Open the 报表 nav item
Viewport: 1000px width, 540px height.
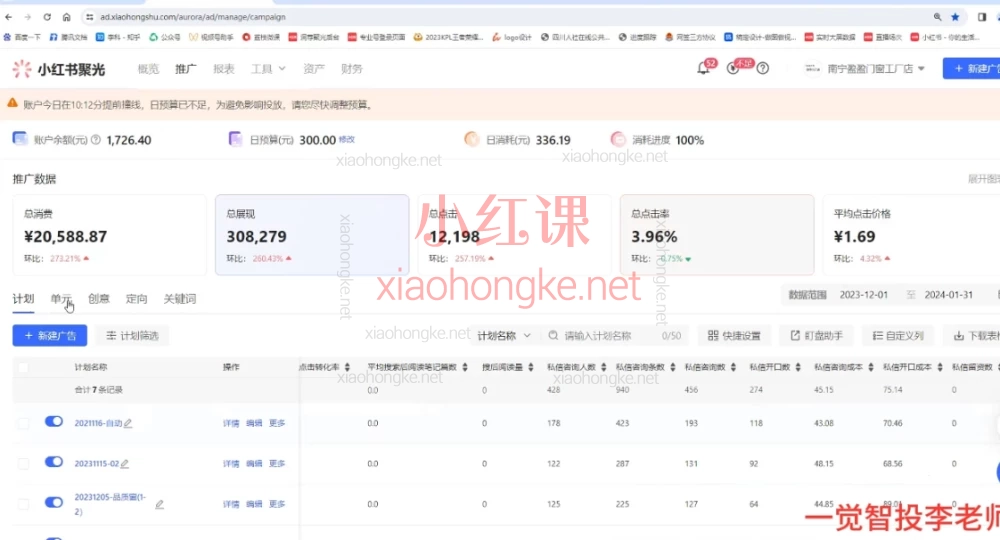coord(224,69)
